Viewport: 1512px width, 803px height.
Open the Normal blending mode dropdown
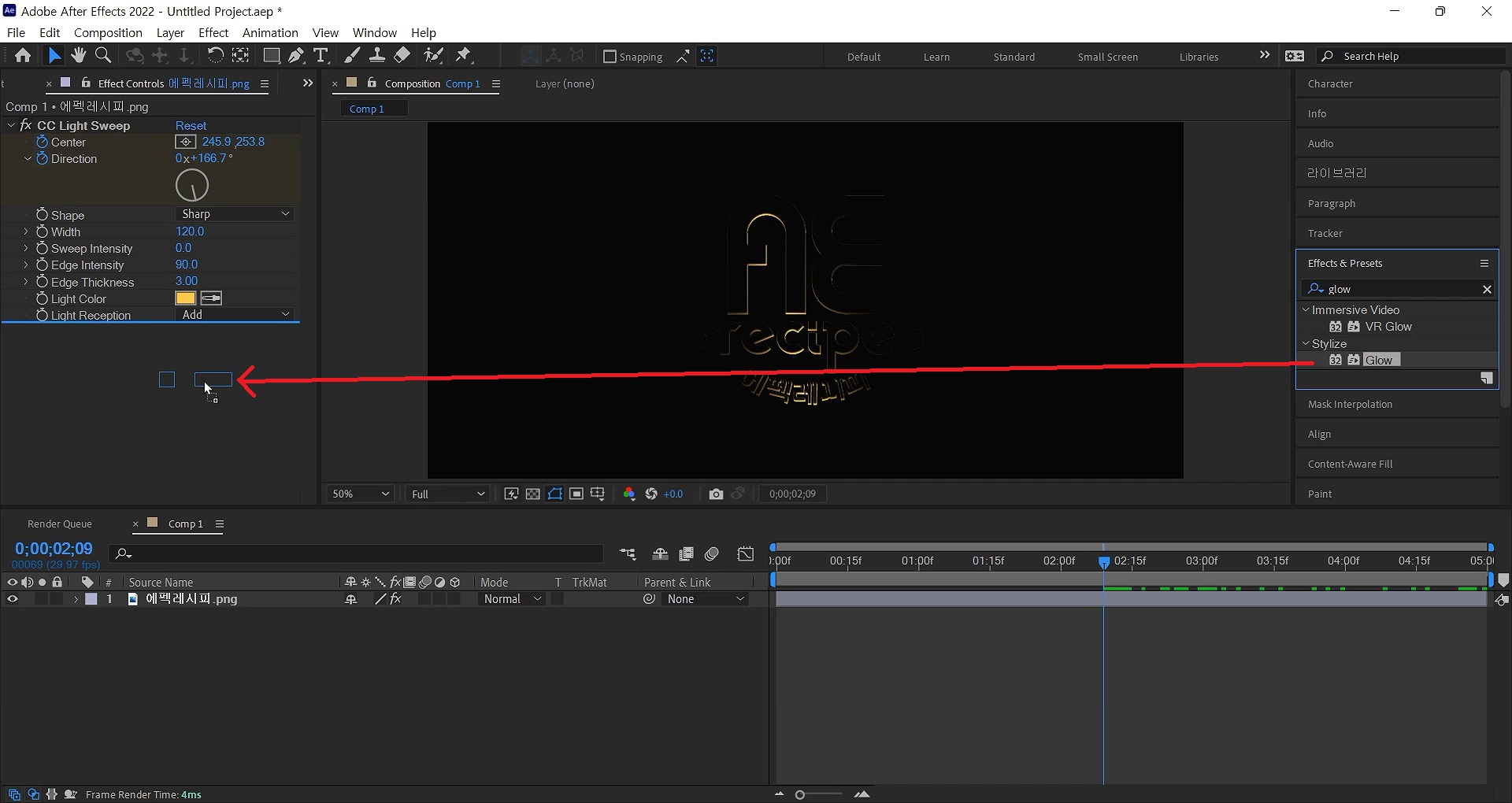click(x=512, y=599)
